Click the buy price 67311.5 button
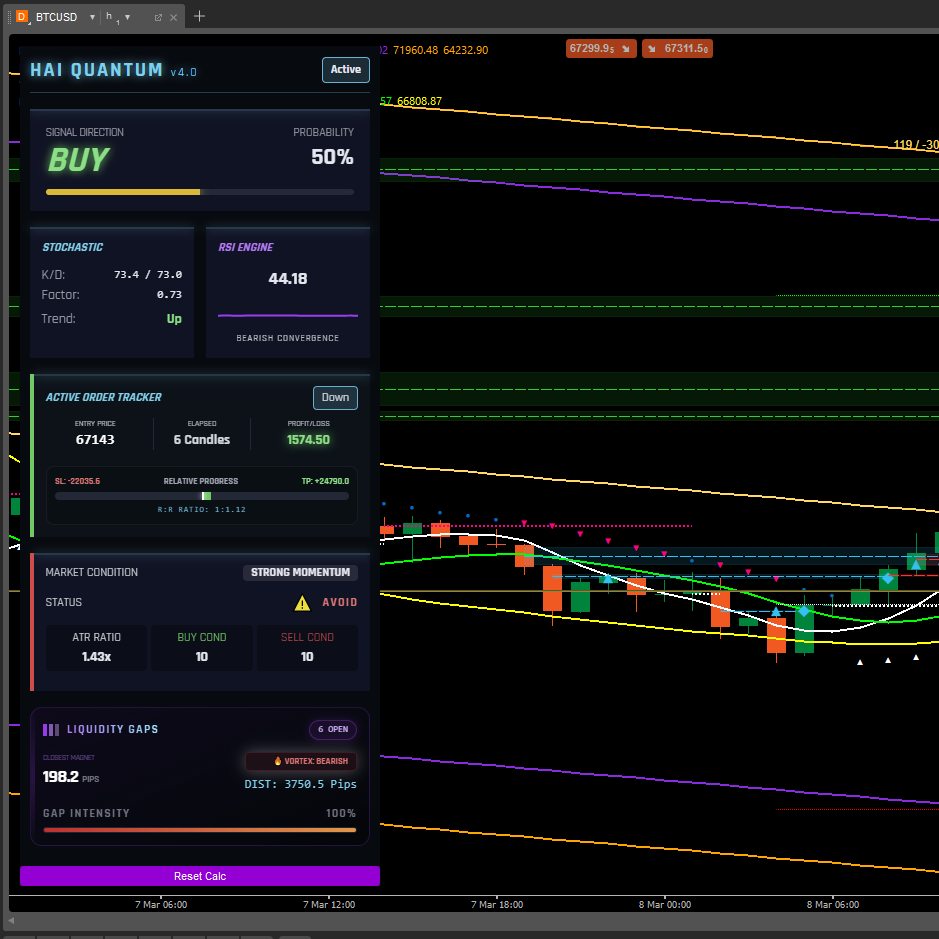Viewport: 939px width, 939px height. 677,48
